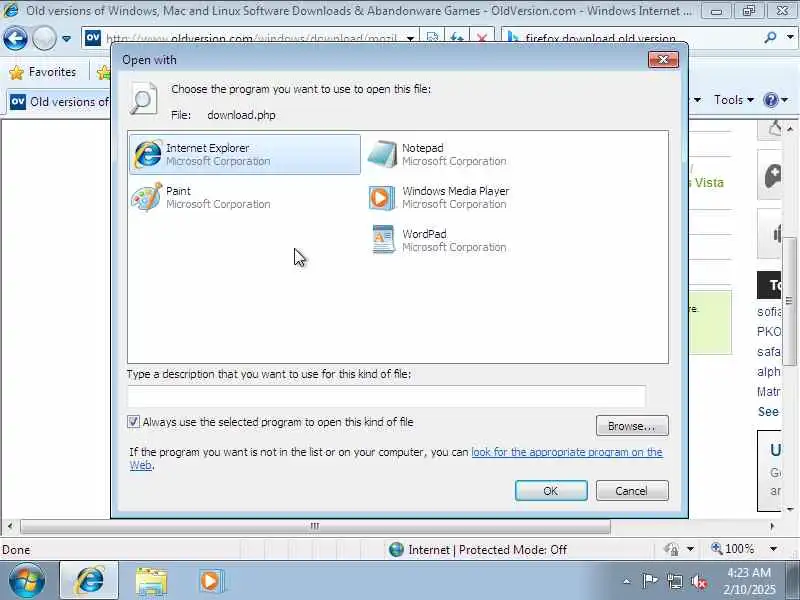Choose Notepad to open the file
The height and width of the screenshot is (600, 800).
point(438,154)
